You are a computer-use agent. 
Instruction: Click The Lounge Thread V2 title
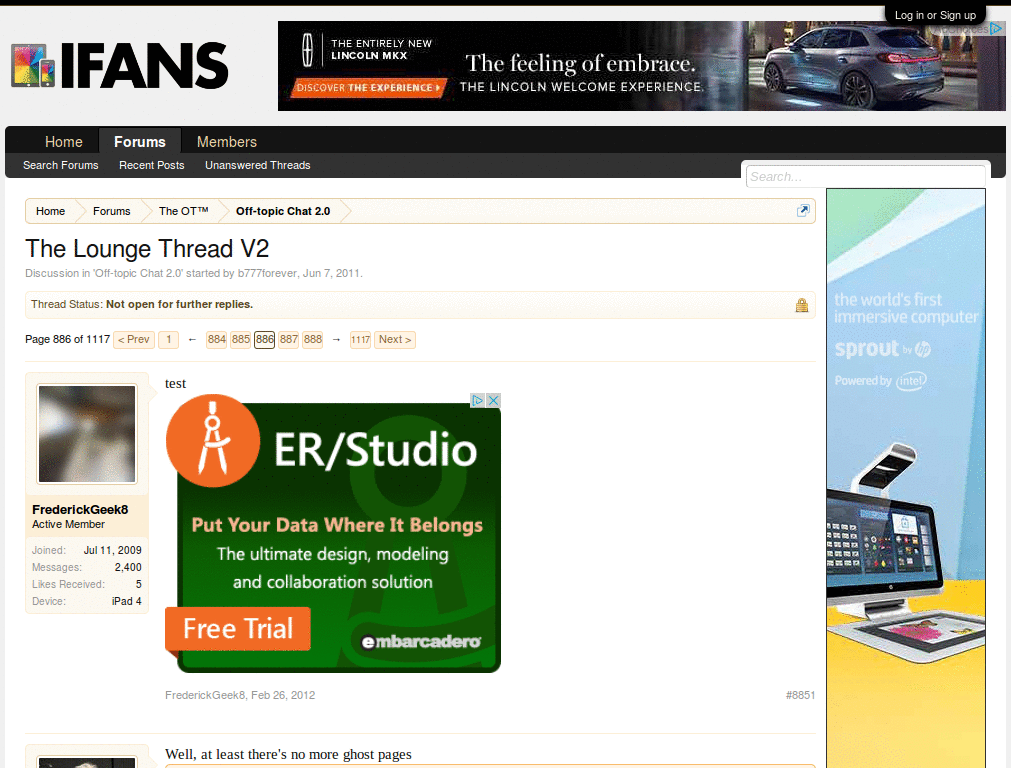coord(147,249)
